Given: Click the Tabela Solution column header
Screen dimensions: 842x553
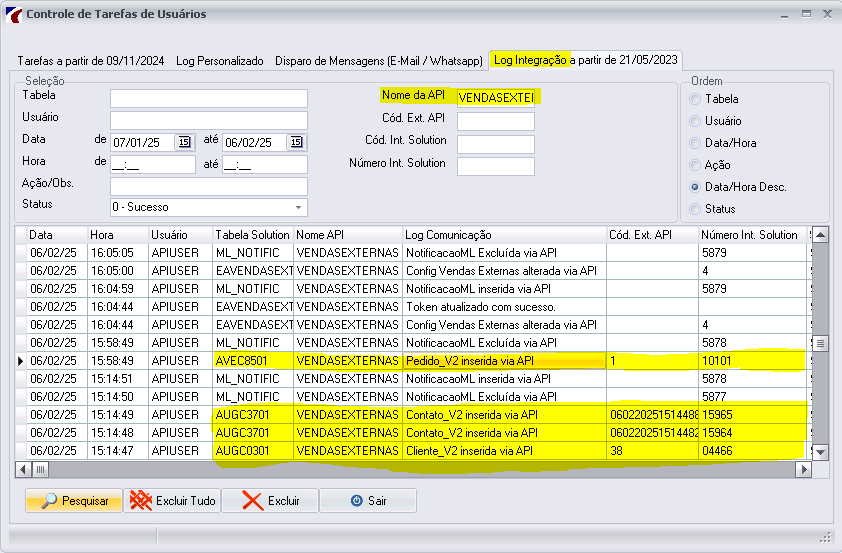Looking at the screenshot, I should tap(253, 235).
